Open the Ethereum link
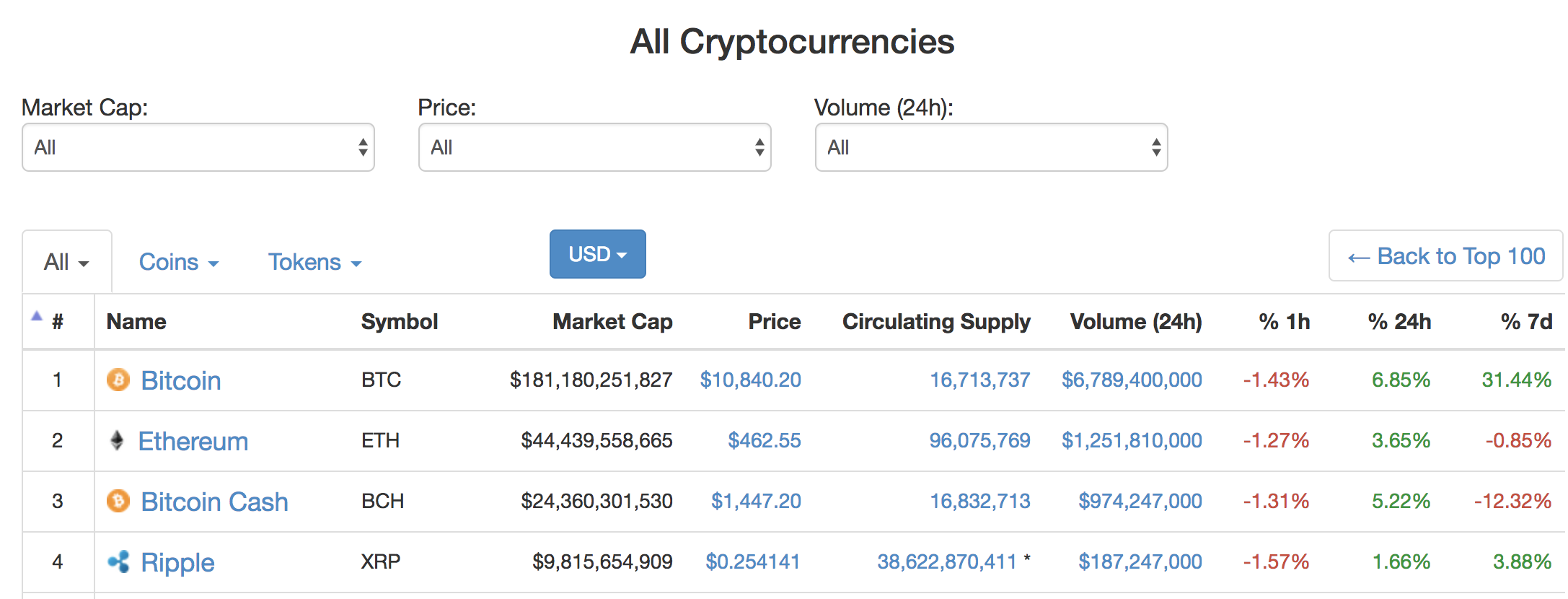1568x599 pixels. point(193,441)
